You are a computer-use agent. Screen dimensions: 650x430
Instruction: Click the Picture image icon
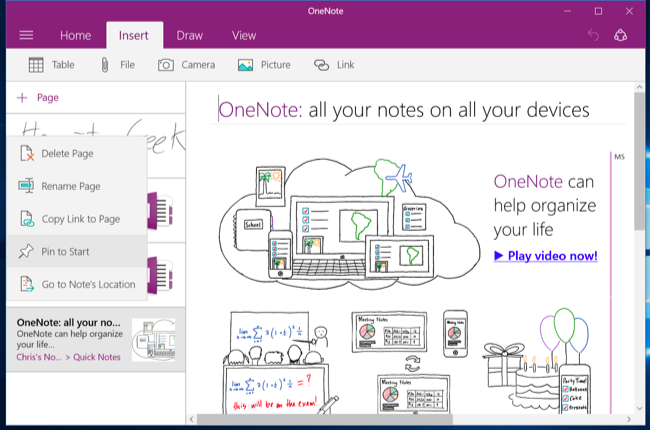click(x=245, y=65)
